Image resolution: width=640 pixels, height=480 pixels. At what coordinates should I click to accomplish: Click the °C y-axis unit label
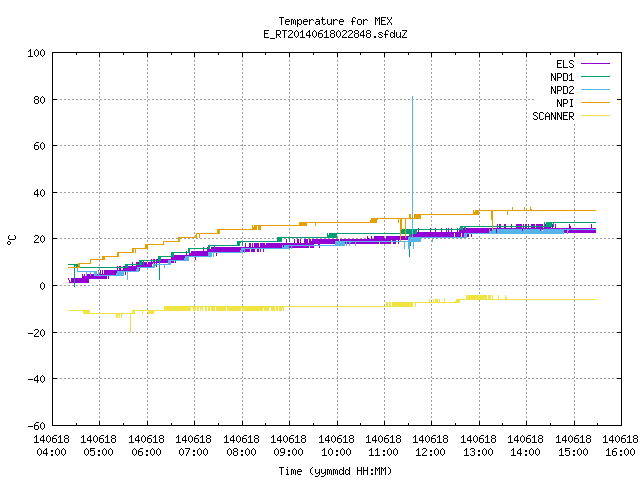point(11,240)
